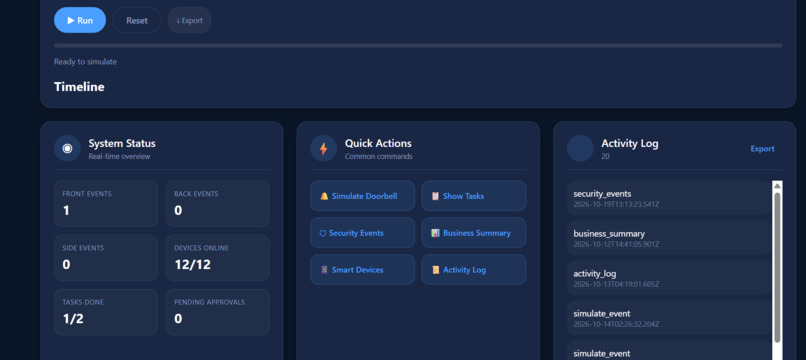
Task: Click the activity log scrollbar thumb
Action: (x=777, y=267)
